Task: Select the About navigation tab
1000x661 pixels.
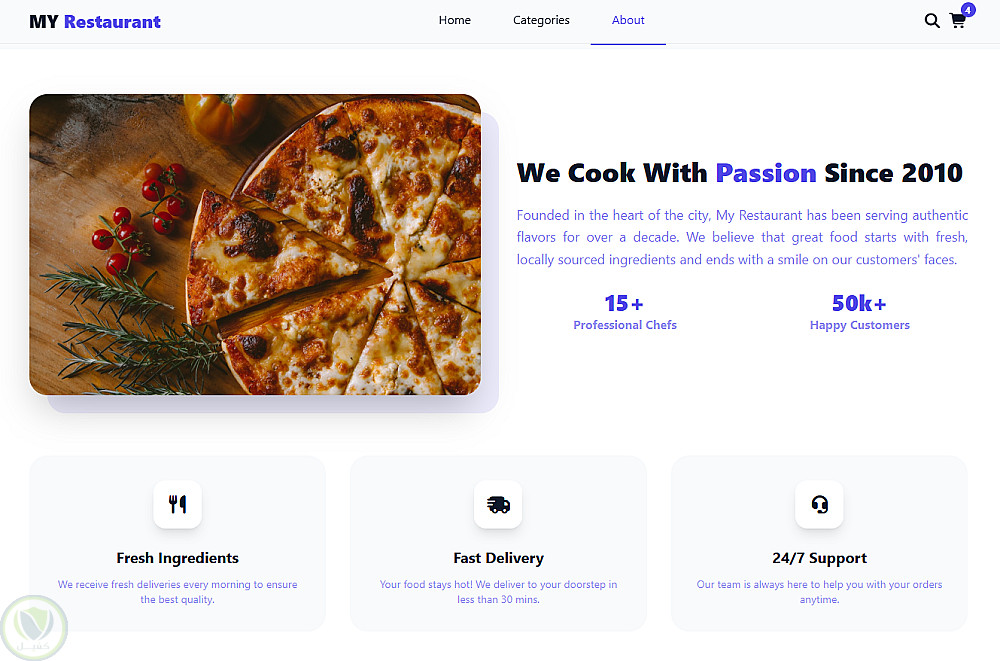Action: pyautogui.click(x=628, y=20)
